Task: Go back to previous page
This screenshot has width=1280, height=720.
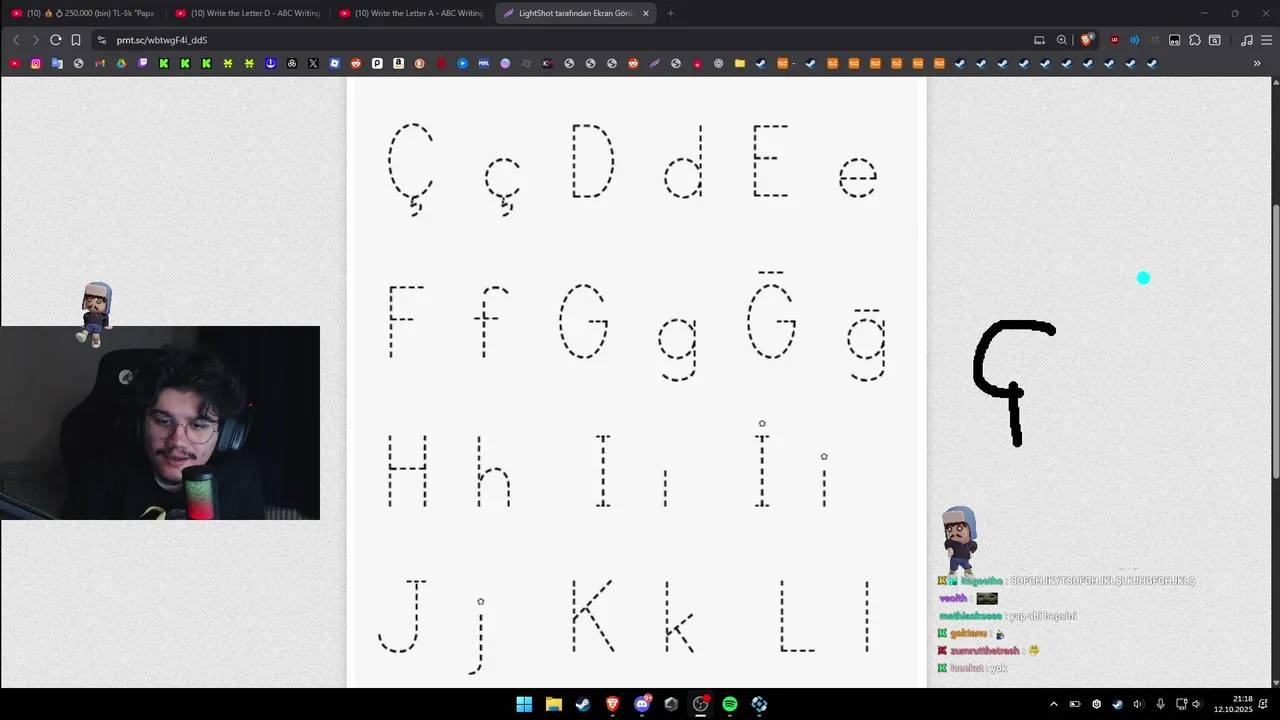Action: [16, 40]
